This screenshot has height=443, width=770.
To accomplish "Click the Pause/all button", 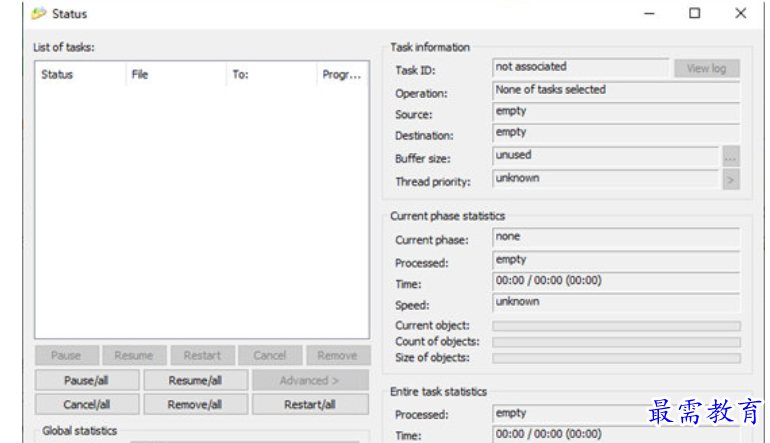I will (87, 380).
